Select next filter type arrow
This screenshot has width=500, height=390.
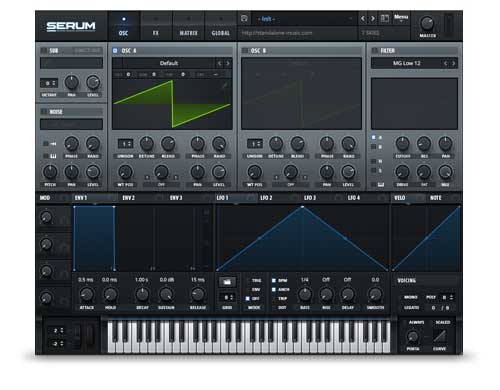pos(454,63)
